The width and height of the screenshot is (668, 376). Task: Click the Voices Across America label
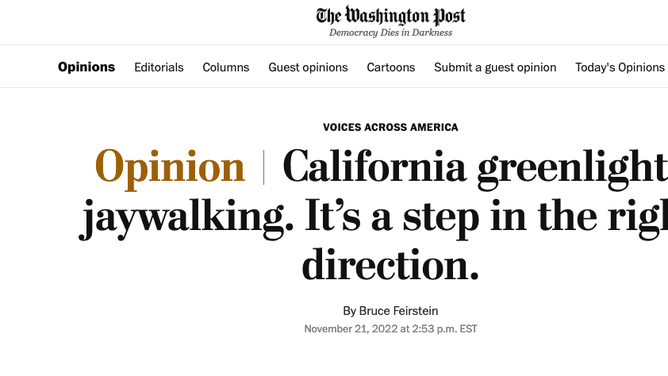click(390, 127)
